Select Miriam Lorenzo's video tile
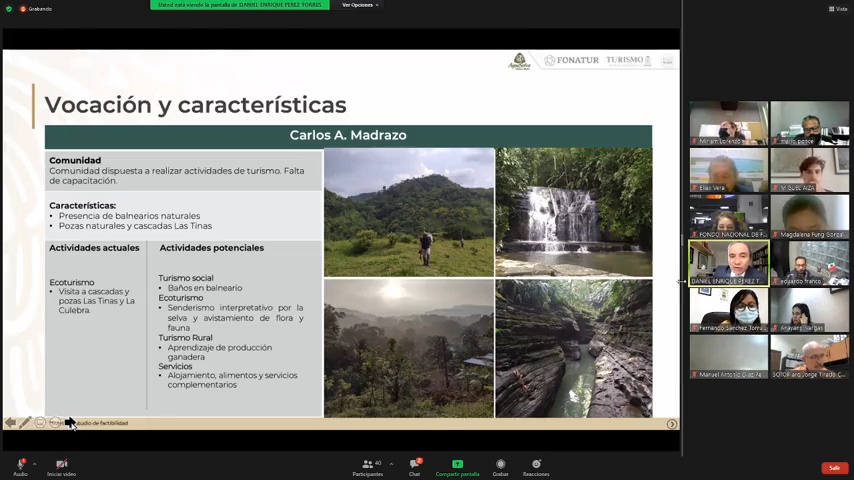Screen dimensions: 854x480 coord(729,123)
